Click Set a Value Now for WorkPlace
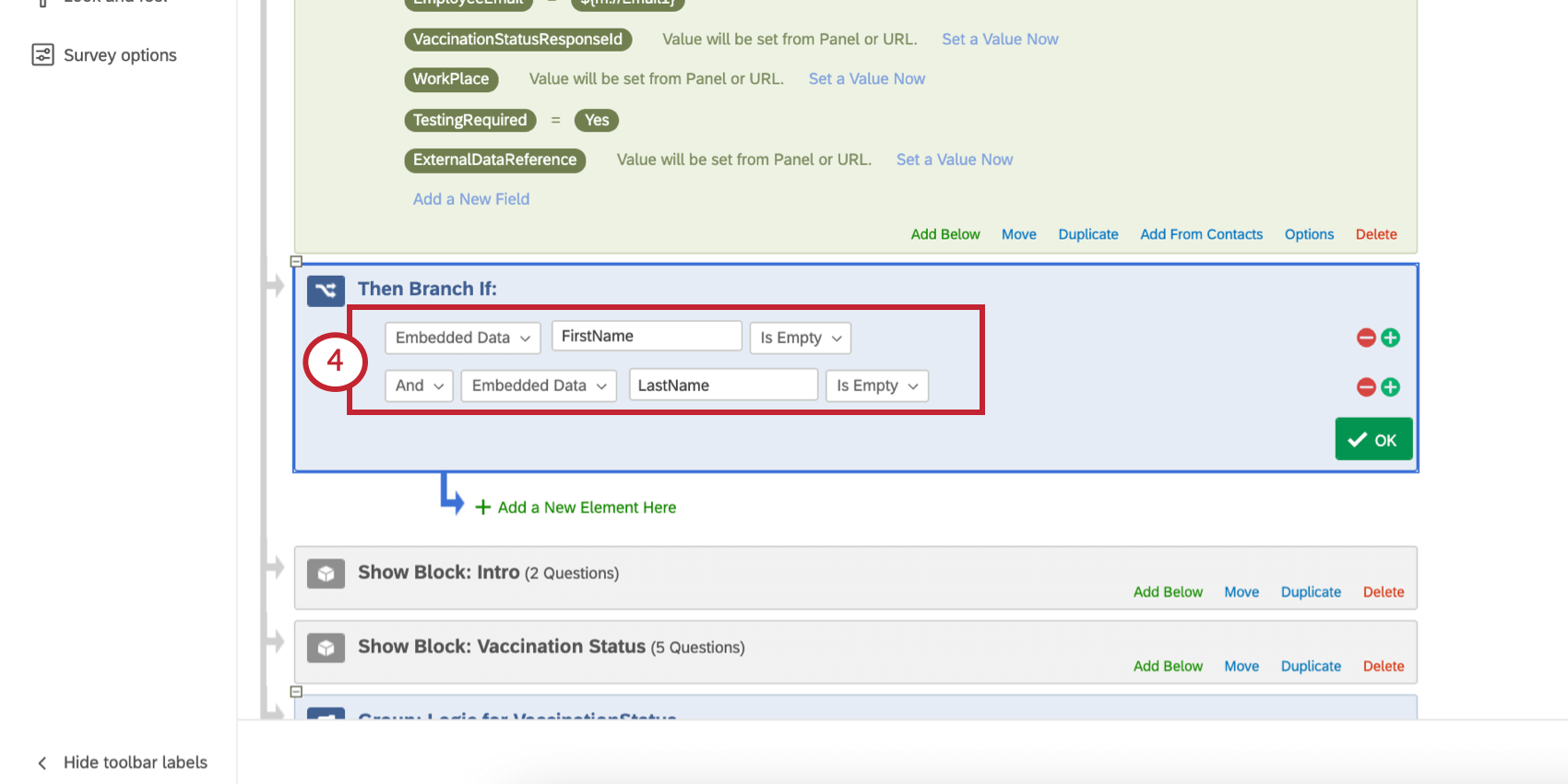Viewport: 1568px width, 784px height. 867,79
